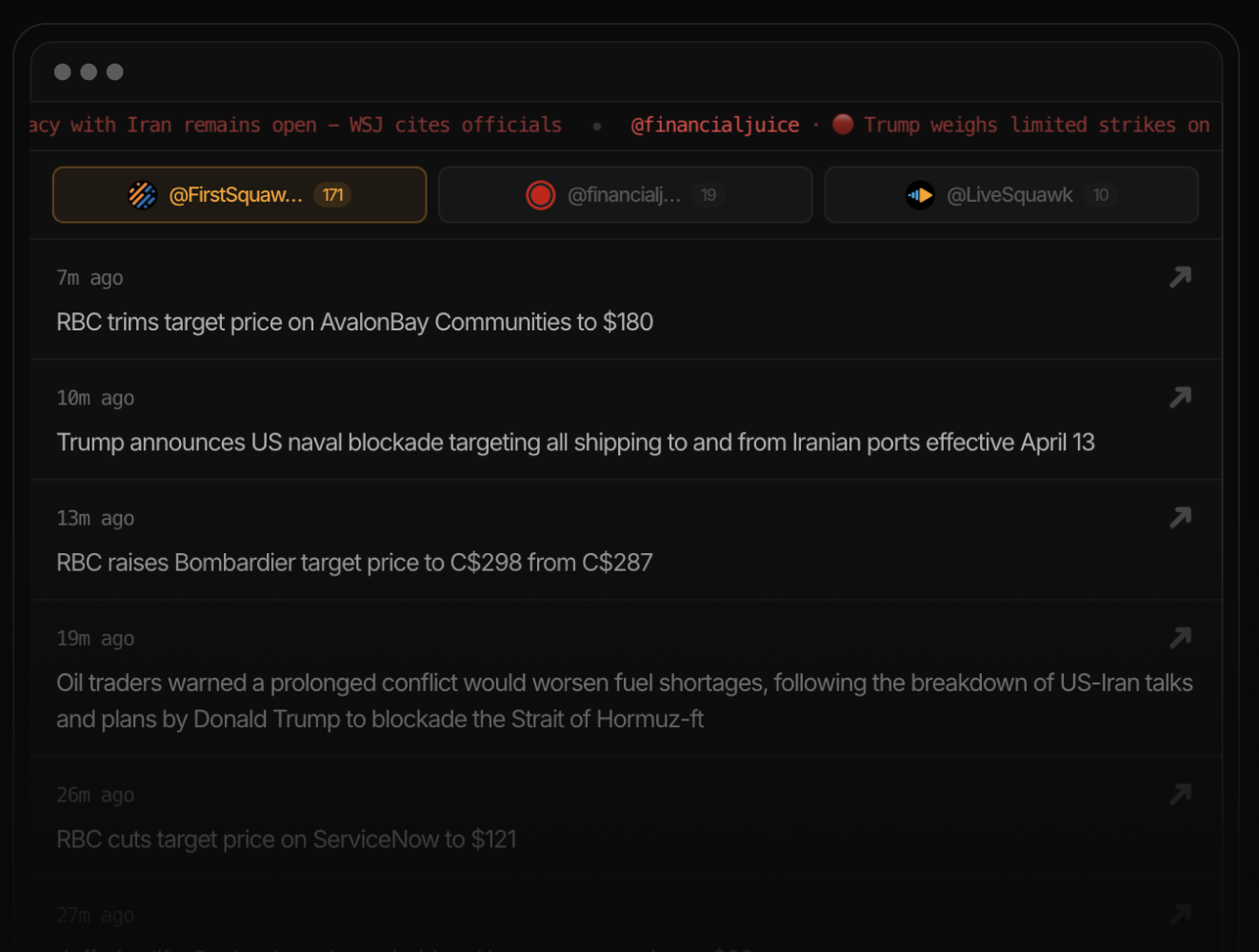The width and height of the screenshot is (1259, 952).
Task: Open the ServiceNow headline external link arrow
Action: click(x=1180, y=794)
